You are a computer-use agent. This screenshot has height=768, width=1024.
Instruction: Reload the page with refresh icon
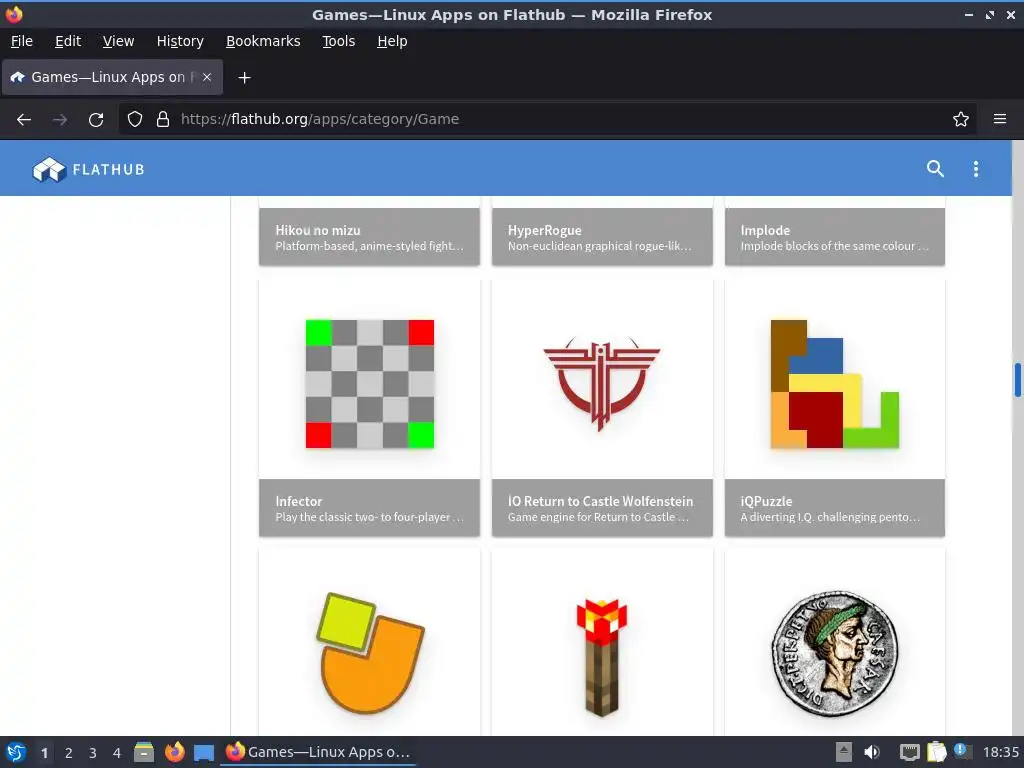point(96,119)
